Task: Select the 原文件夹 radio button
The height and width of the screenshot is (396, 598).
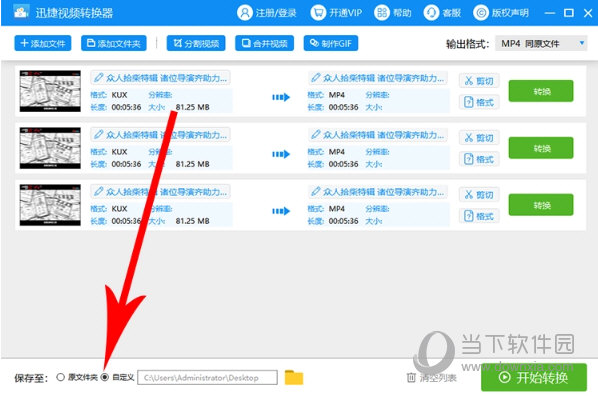Action: click(60, 377)
